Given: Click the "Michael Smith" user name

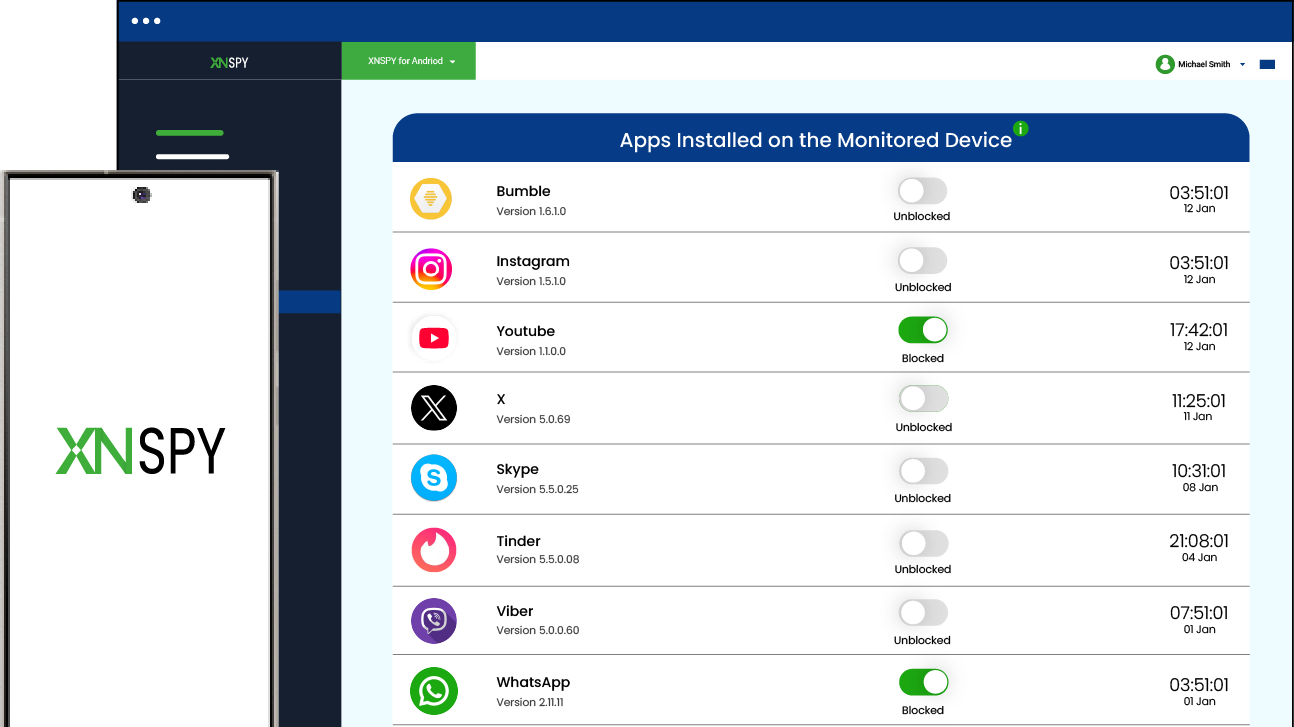Looking at the screenshot, I should [x=1204, y=64].
